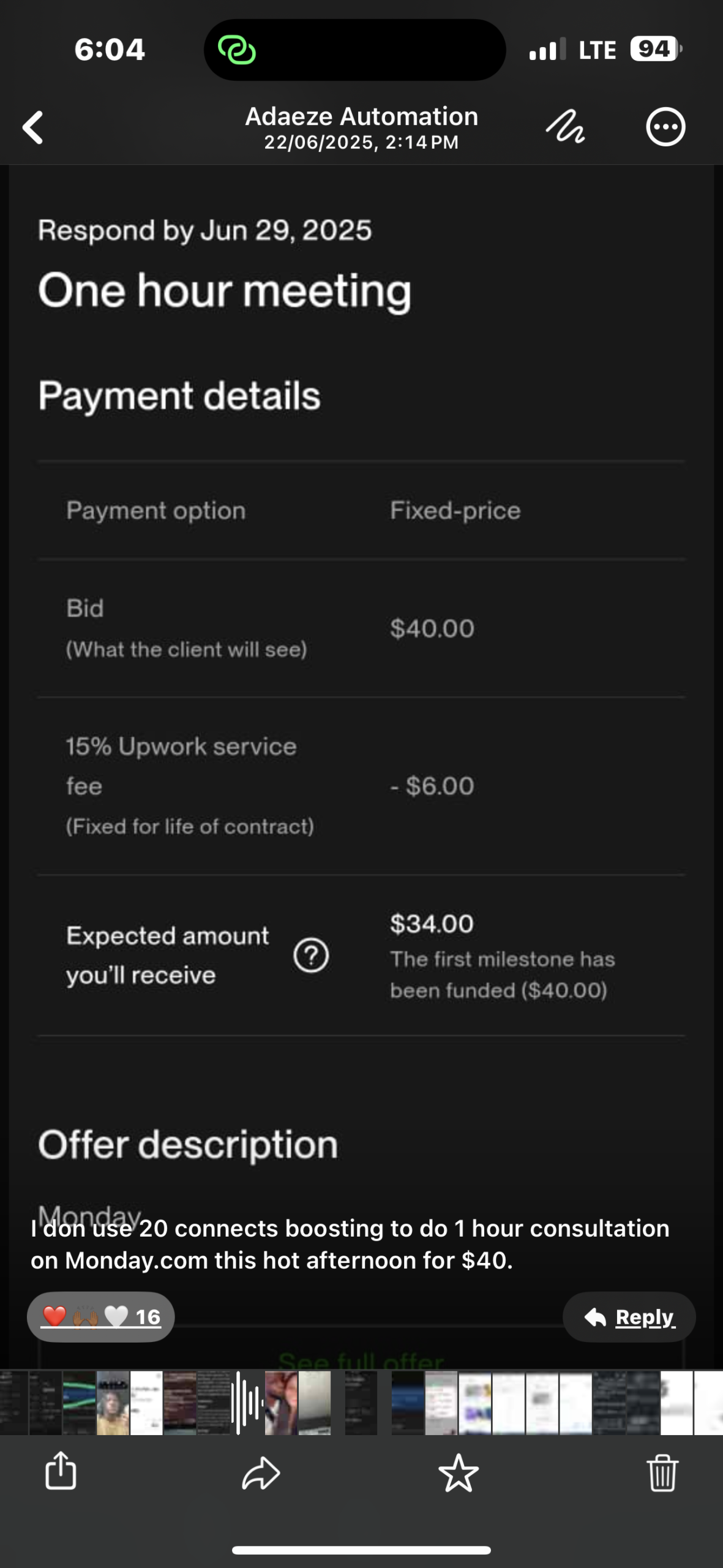The height and width of the screenshot is (1568, 723).
Task: Select the currently centered dark thumbnail
Action: [361, 1403]
